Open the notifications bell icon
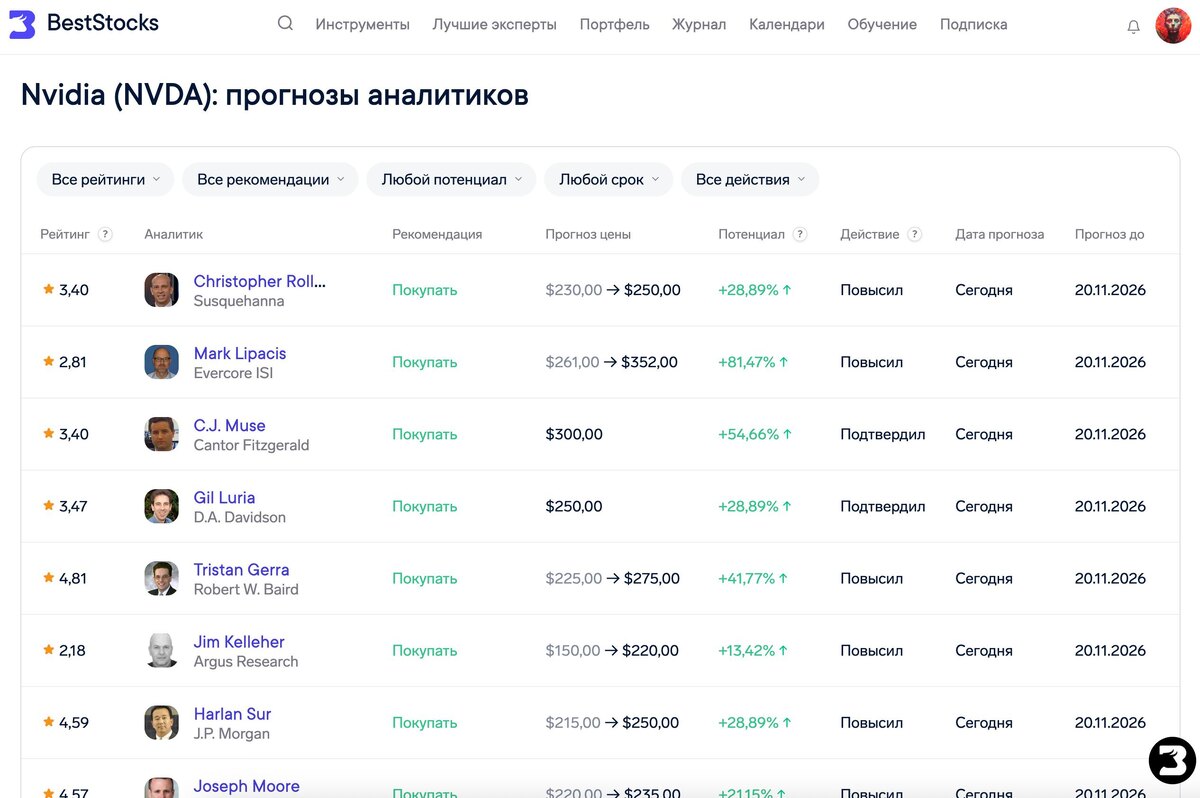Screen dimensions: 1200x798 point(1133,27)
